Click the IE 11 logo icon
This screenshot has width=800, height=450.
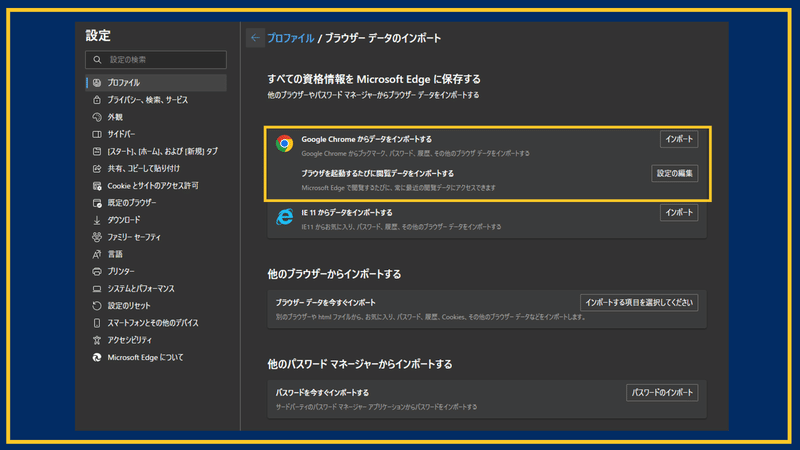[284, 217]
